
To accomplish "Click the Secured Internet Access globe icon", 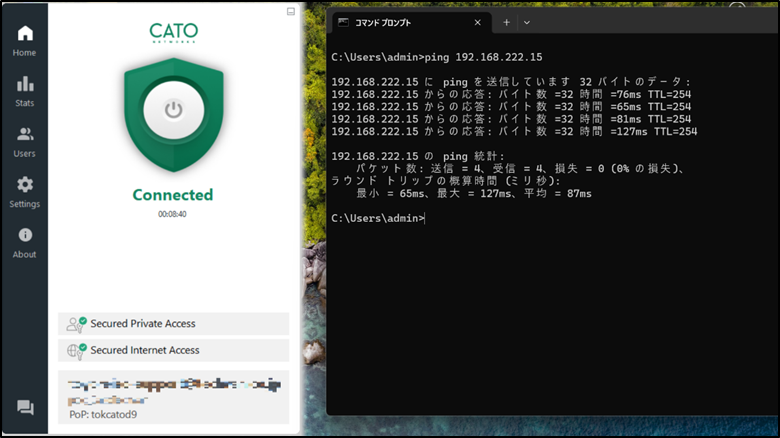I will point(76,351).
